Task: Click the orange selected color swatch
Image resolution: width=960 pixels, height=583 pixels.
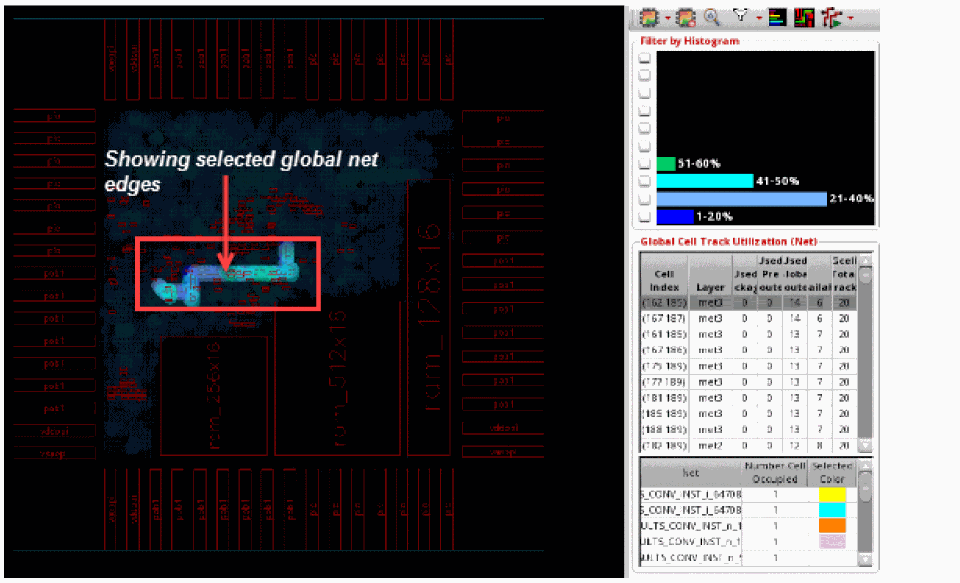Action: pyautogui.click(x=833, y=525)
